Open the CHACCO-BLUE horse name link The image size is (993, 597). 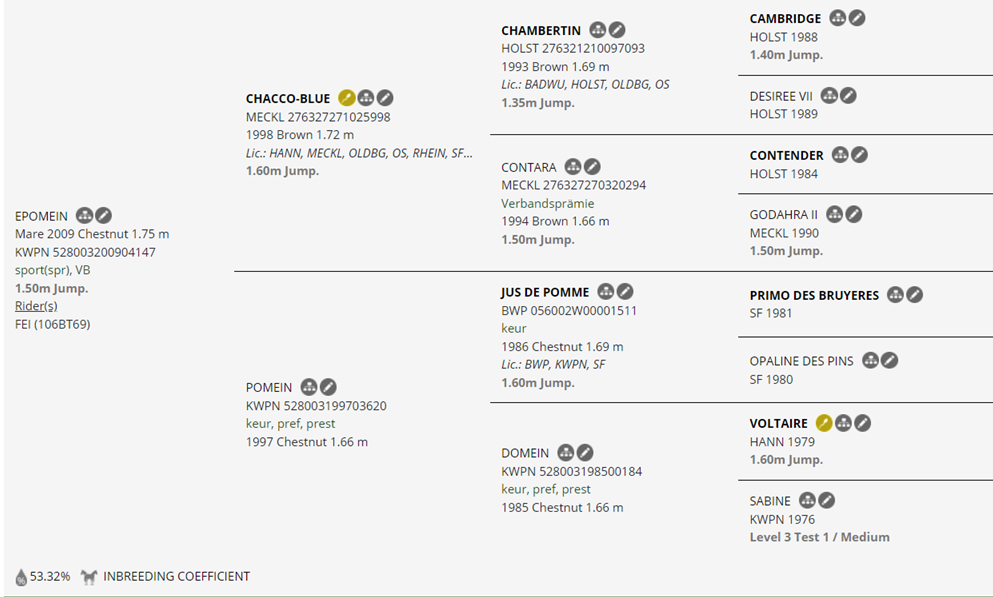[x=288, y=99]
